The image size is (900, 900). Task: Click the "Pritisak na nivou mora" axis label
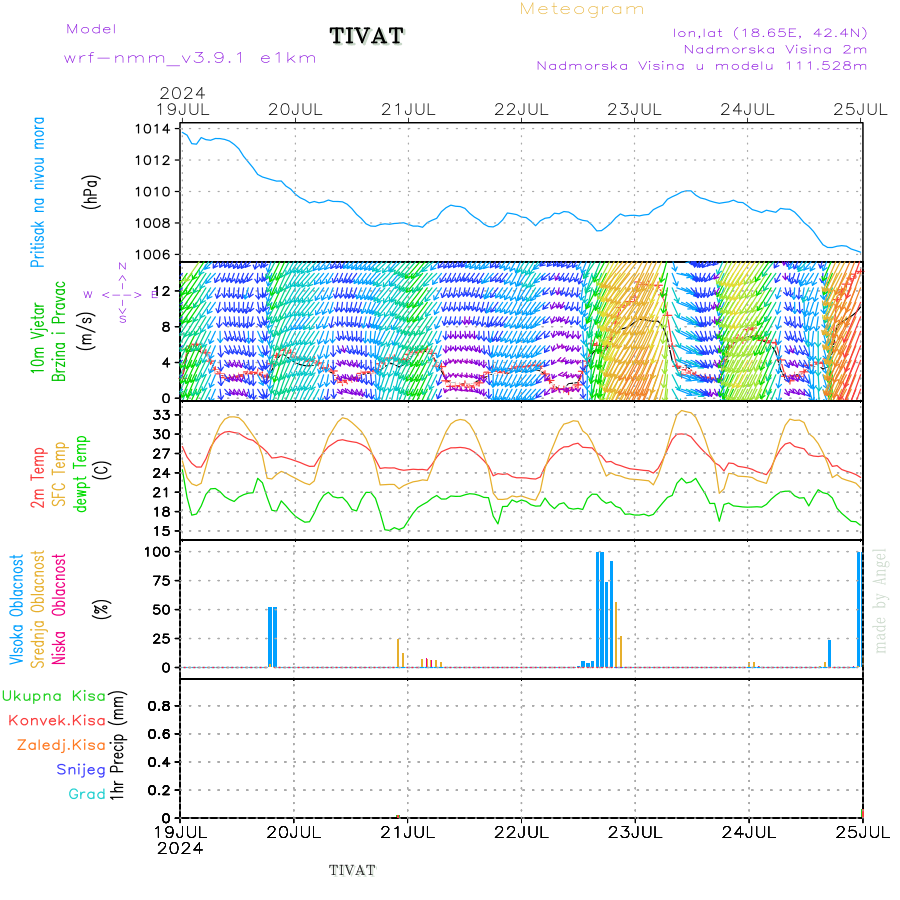tap(38, 192)
